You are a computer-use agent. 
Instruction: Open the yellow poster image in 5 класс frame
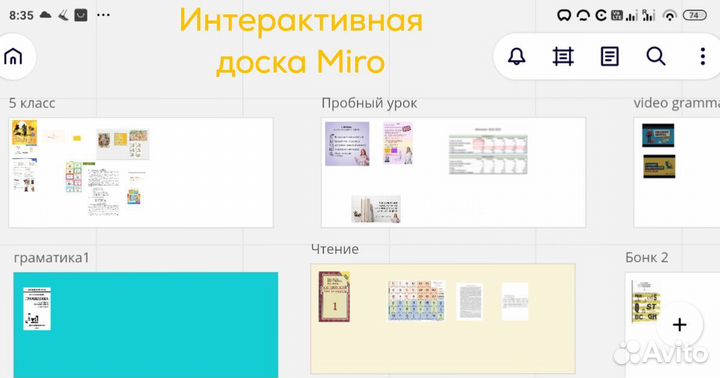click(x=24, y=132)
